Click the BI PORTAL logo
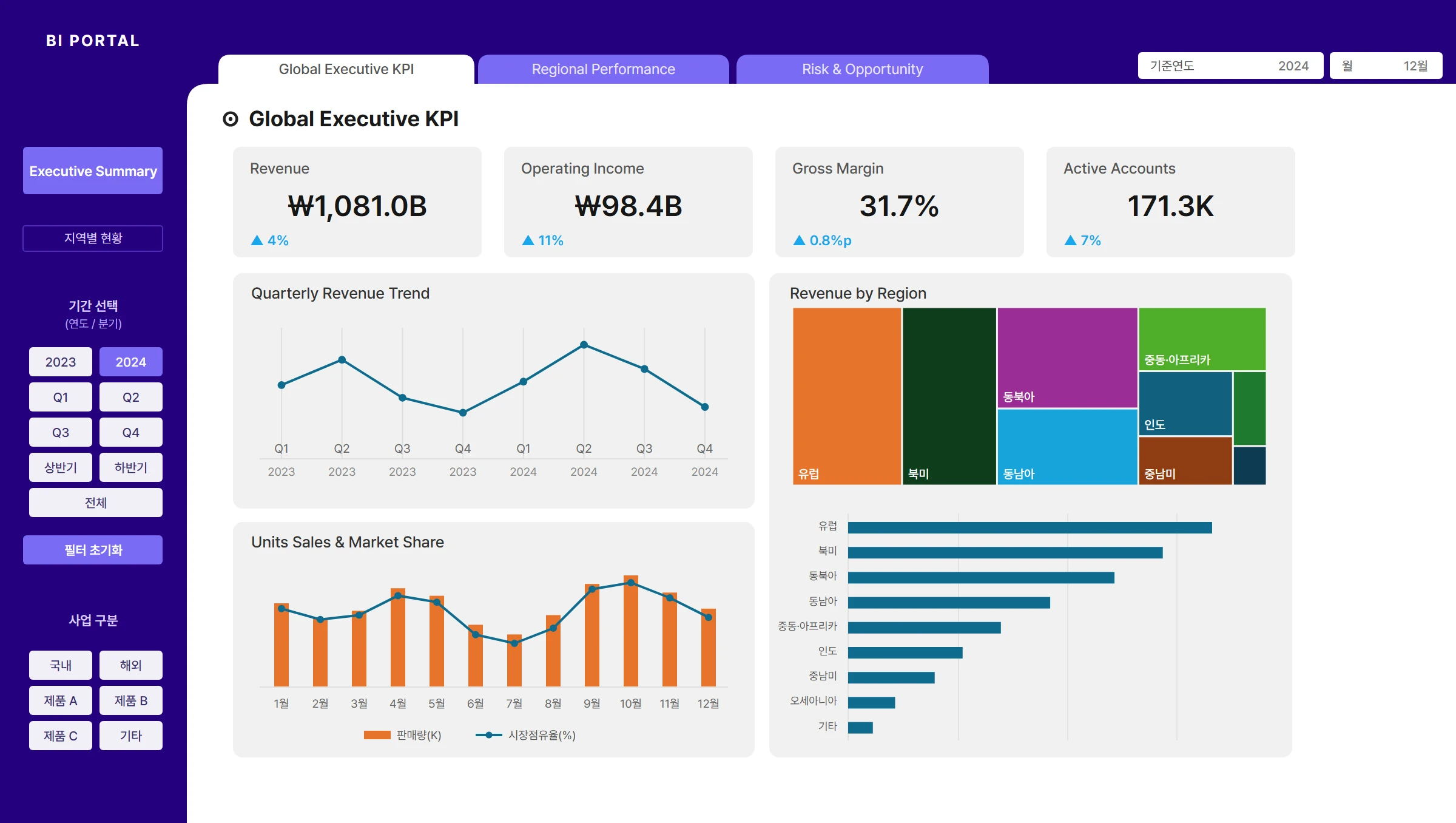Viewport: 1456px width, 823px height. click(93, 41)
